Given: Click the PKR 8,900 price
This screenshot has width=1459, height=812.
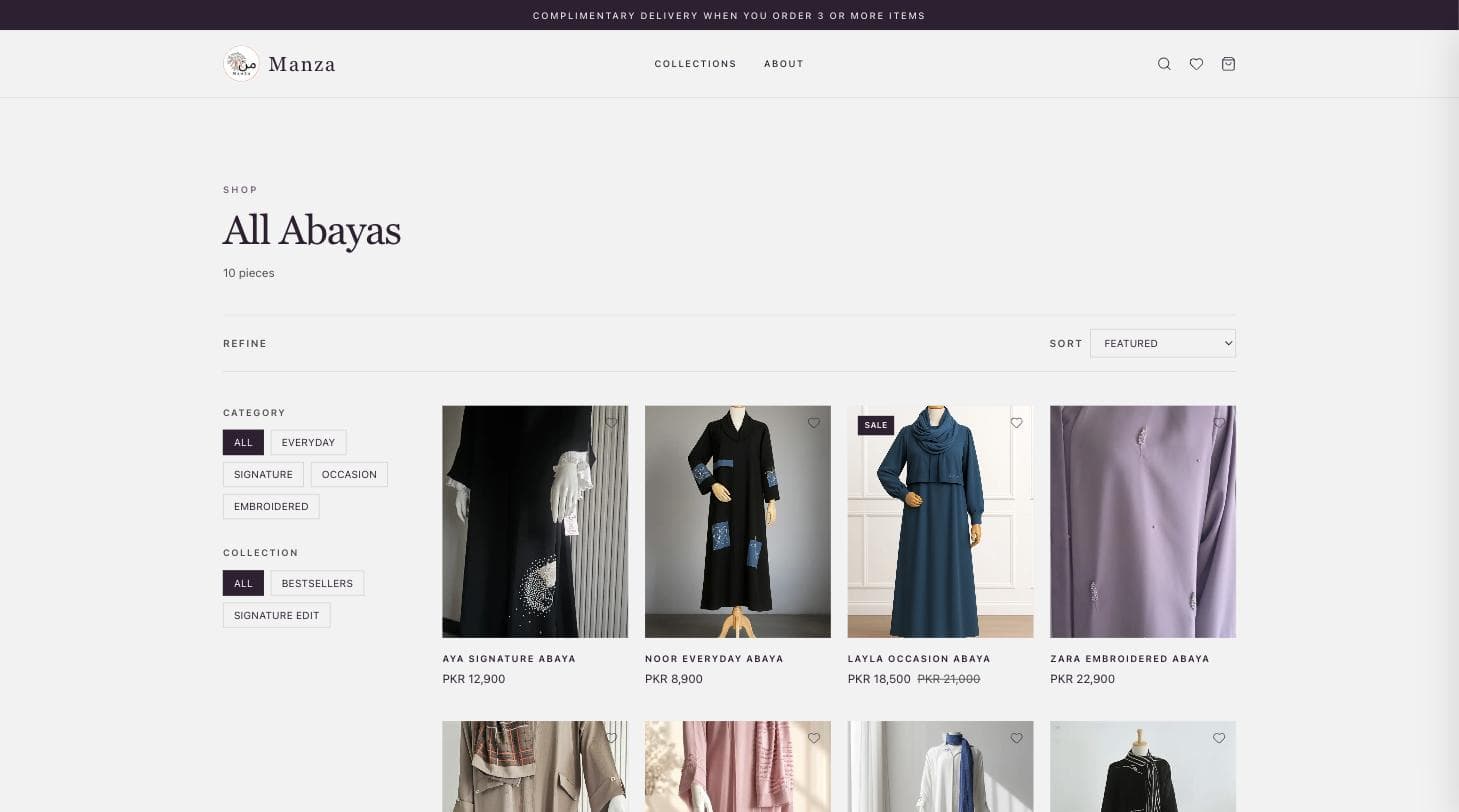Looking at the screenshot, I should [674, 679].
